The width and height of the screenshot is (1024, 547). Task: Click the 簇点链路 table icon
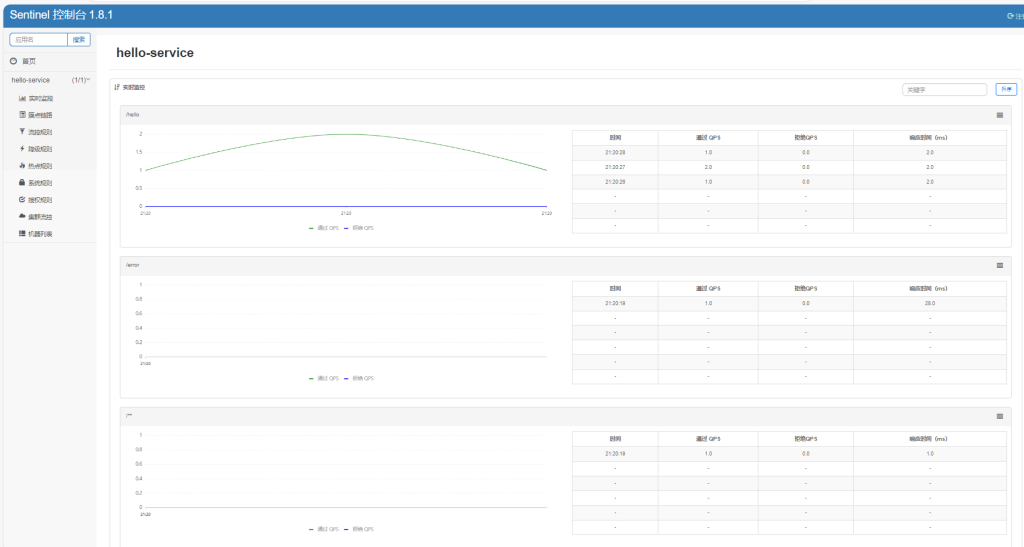click(22, 115)
